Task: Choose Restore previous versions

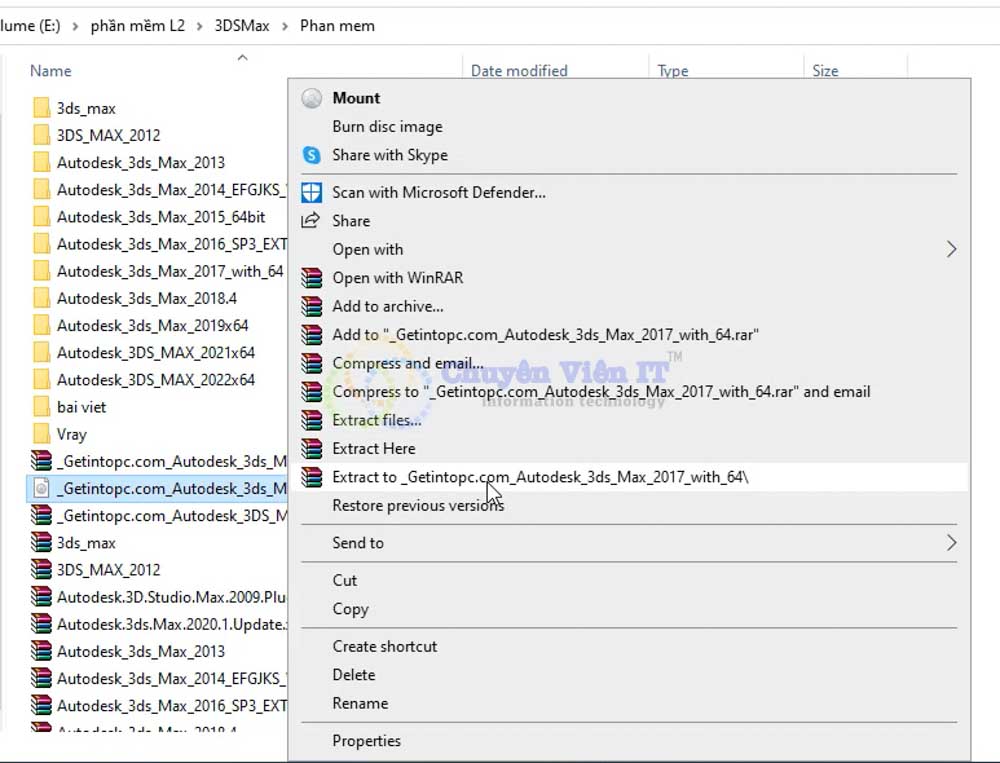Action: pos(418,505)
